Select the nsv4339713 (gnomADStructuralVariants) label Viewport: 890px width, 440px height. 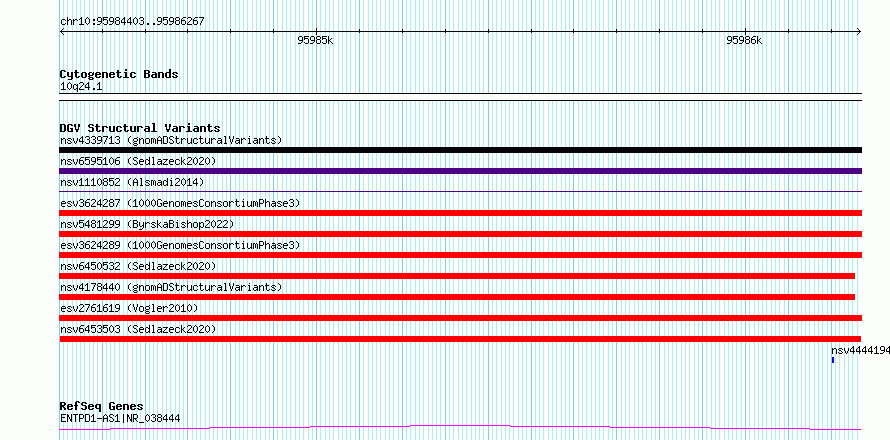171,140
